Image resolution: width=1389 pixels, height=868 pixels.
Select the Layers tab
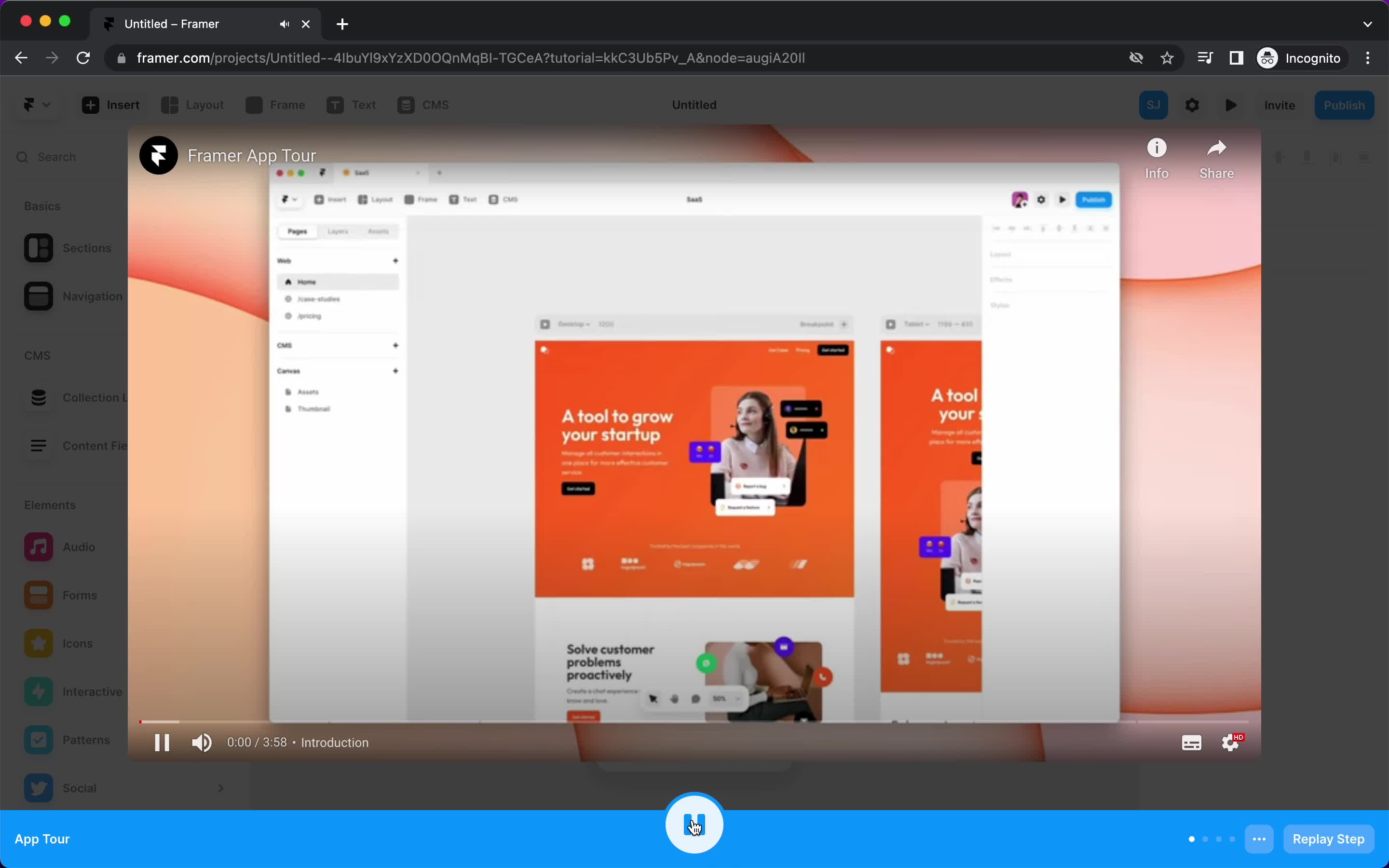(x=337, y=230)
